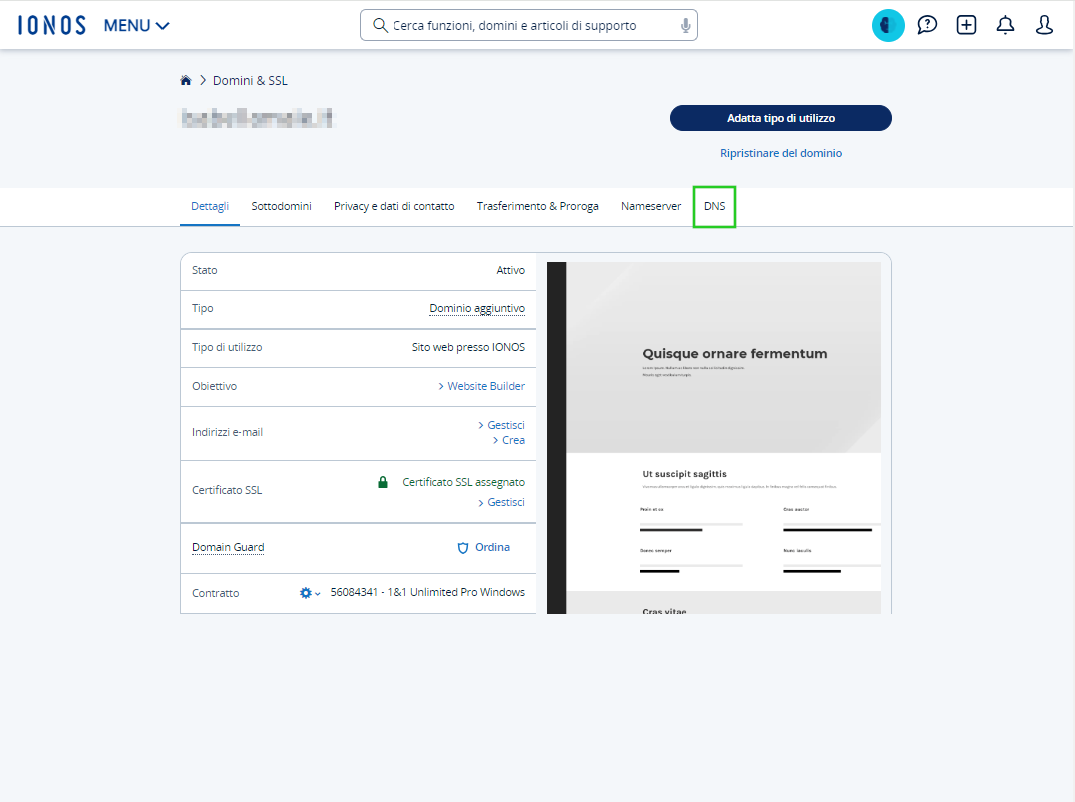This screenshot has height=802, width=1075.
Task: Click the website preview thumbnail
Action: 714,437
